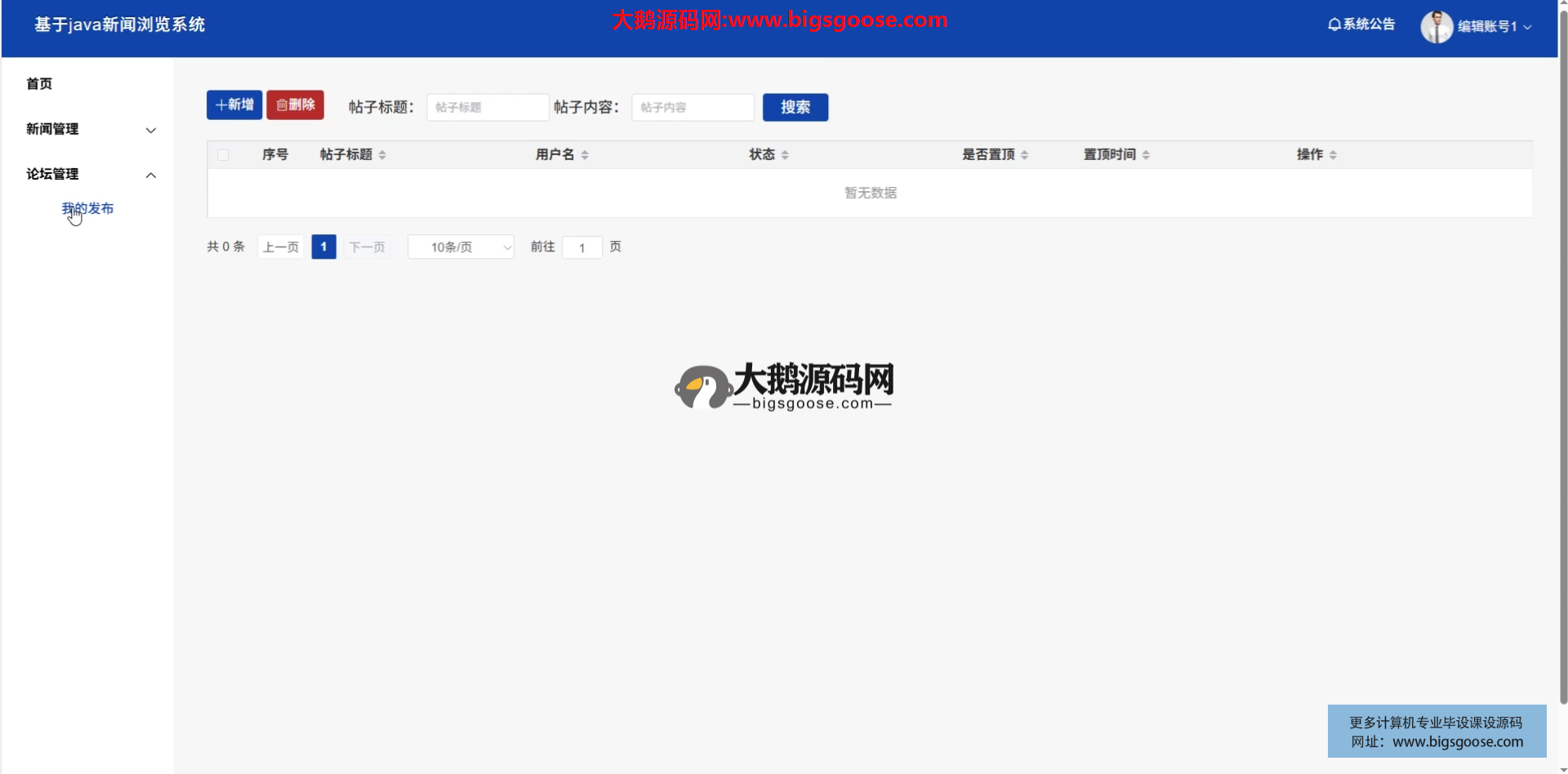
Task: Sort by status column arrows
Action: click(x=785, y=155)
